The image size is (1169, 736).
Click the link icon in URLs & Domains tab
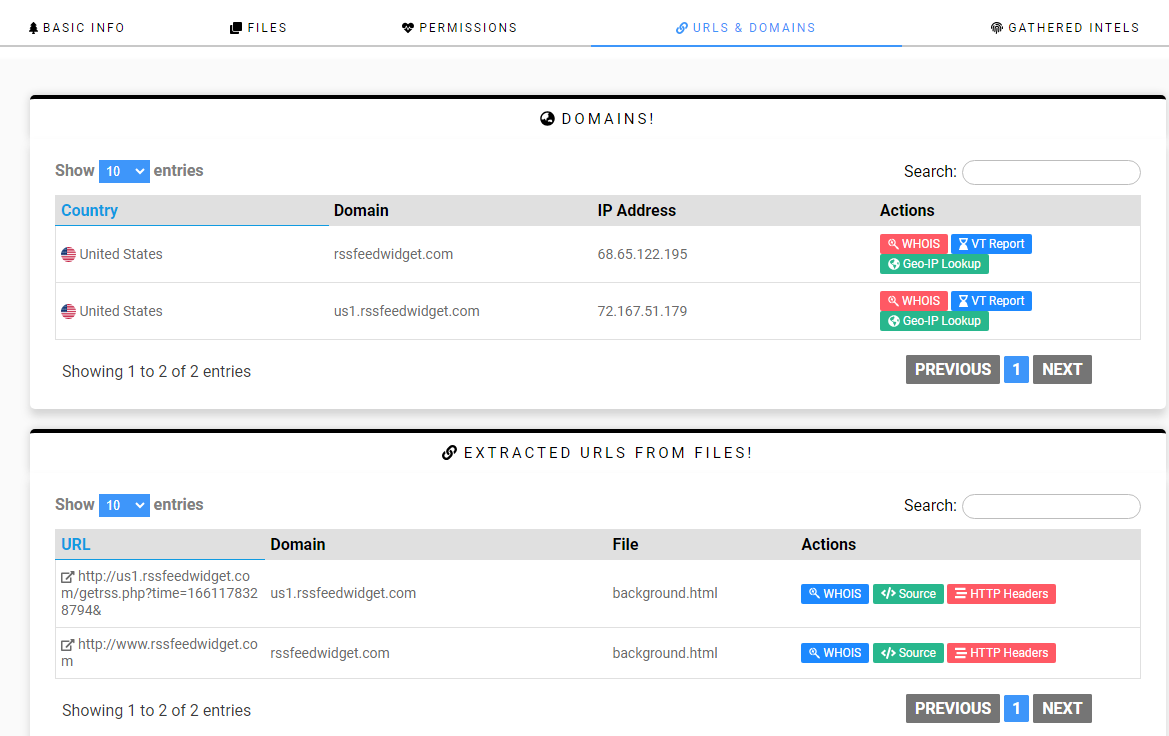click(681, 28)
